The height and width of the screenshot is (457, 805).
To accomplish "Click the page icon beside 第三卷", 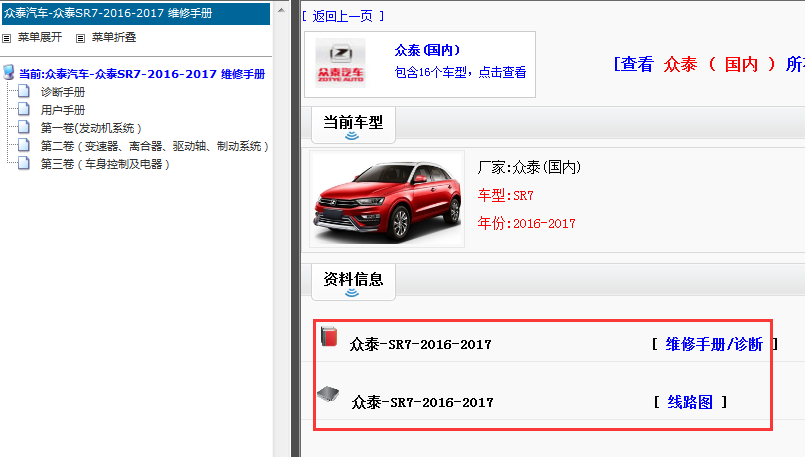I will tap(24, 163).
